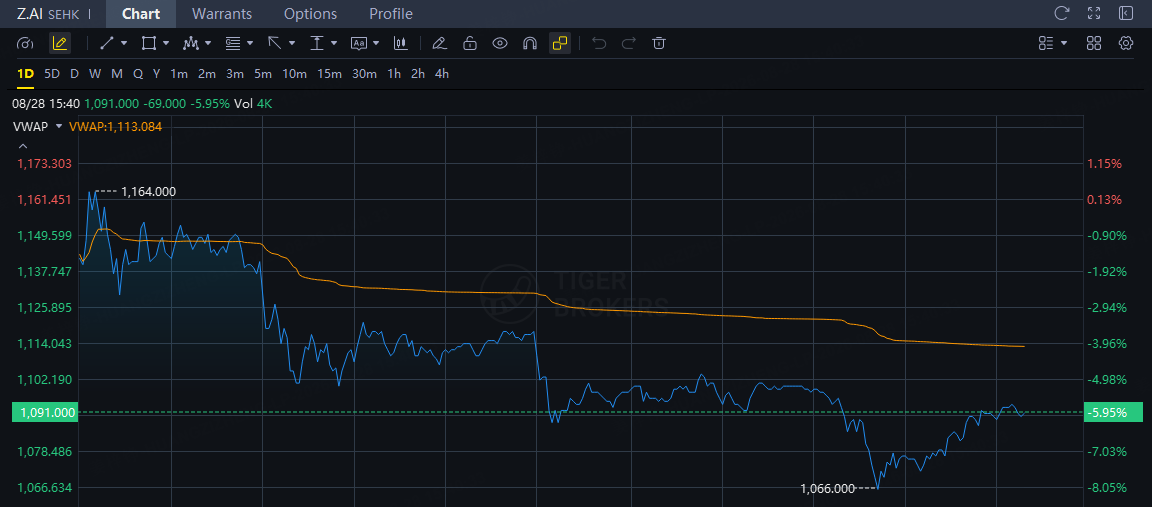Expand the wave pattern tool dropdown
The image size is (1152, 507).
208,43
